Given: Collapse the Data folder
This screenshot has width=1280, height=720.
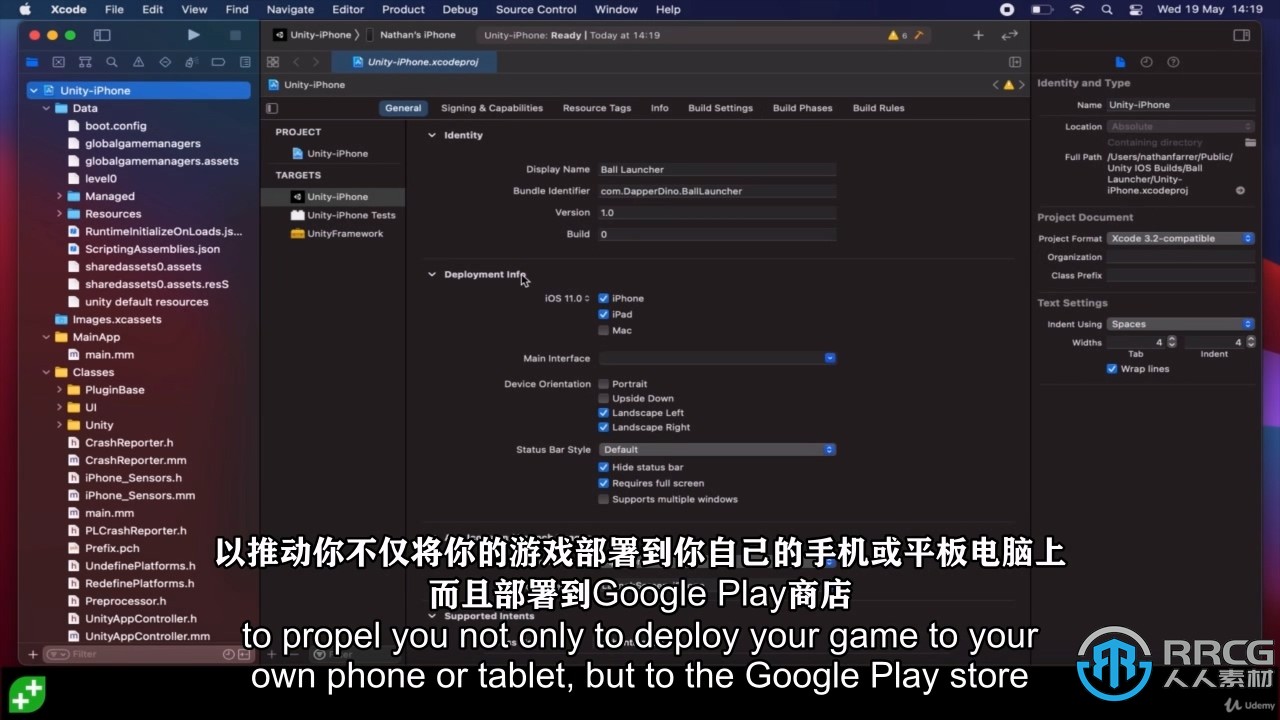Looking at the screenshot, I should tap(46, 108).
